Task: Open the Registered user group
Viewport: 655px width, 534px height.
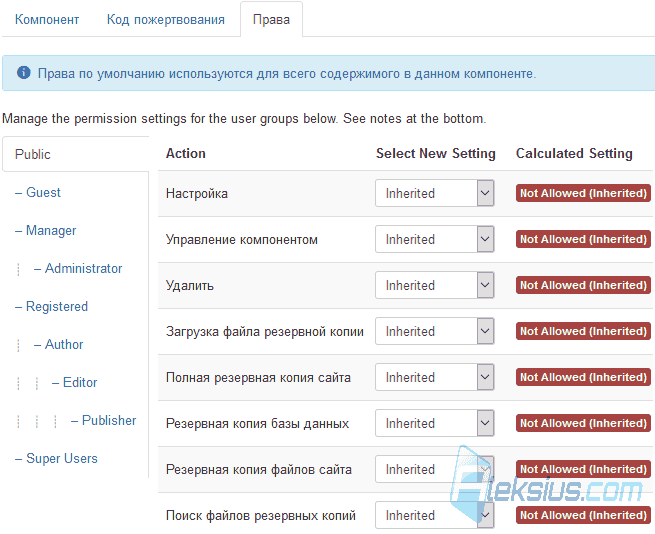Action: click(x=57, y=306)
